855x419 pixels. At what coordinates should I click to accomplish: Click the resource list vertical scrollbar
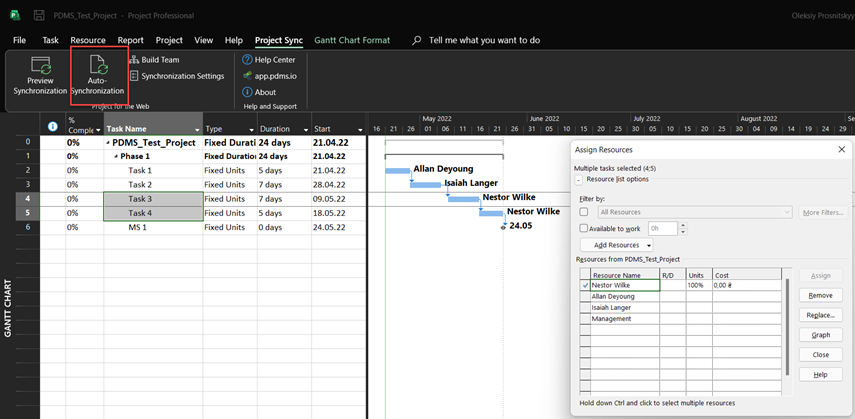tap(787, 326)
